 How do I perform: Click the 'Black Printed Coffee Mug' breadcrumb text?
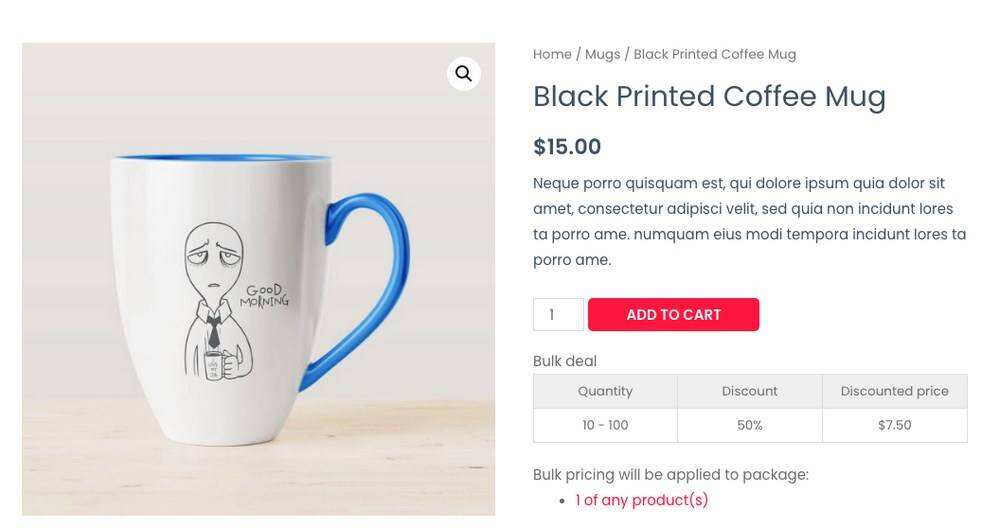(714, 54)
